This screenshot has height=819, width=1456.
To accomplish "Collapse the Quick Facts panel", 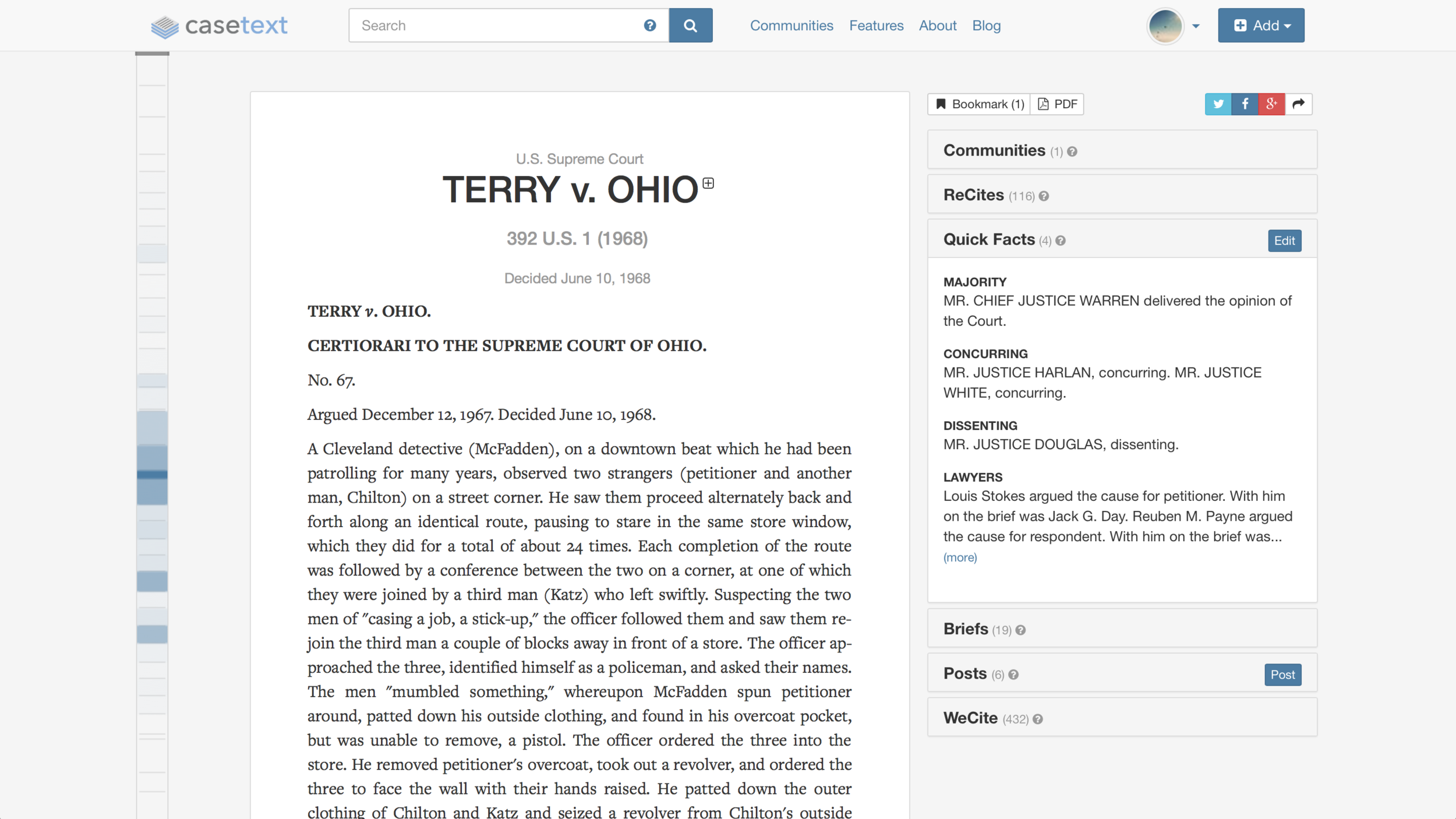I will tap(1122, 239).
